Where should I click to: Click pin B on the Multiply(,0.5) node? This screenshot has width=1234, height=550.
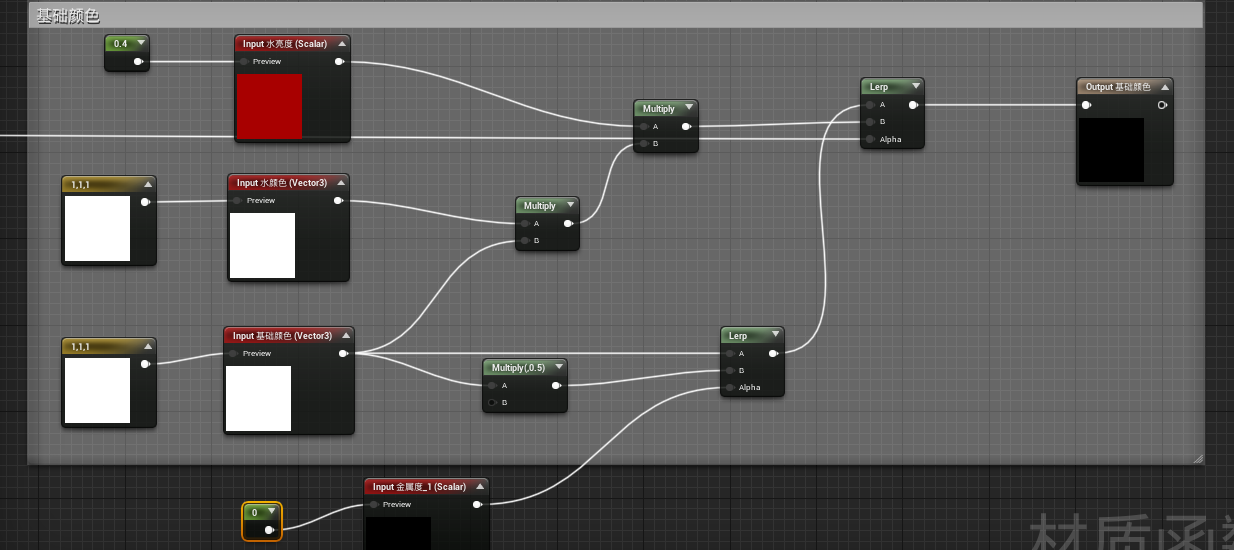pyautogui.click(x=492, y=403)
